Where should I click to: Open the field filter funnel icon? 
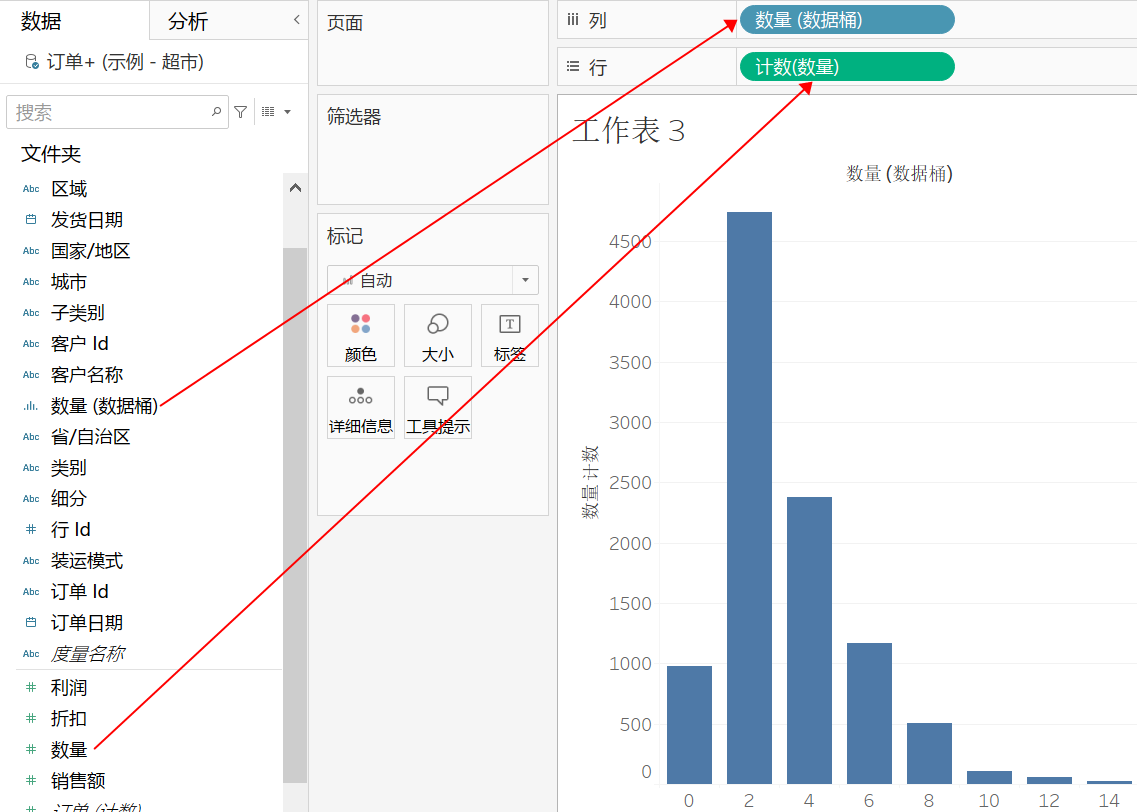(x=241, y=112)
